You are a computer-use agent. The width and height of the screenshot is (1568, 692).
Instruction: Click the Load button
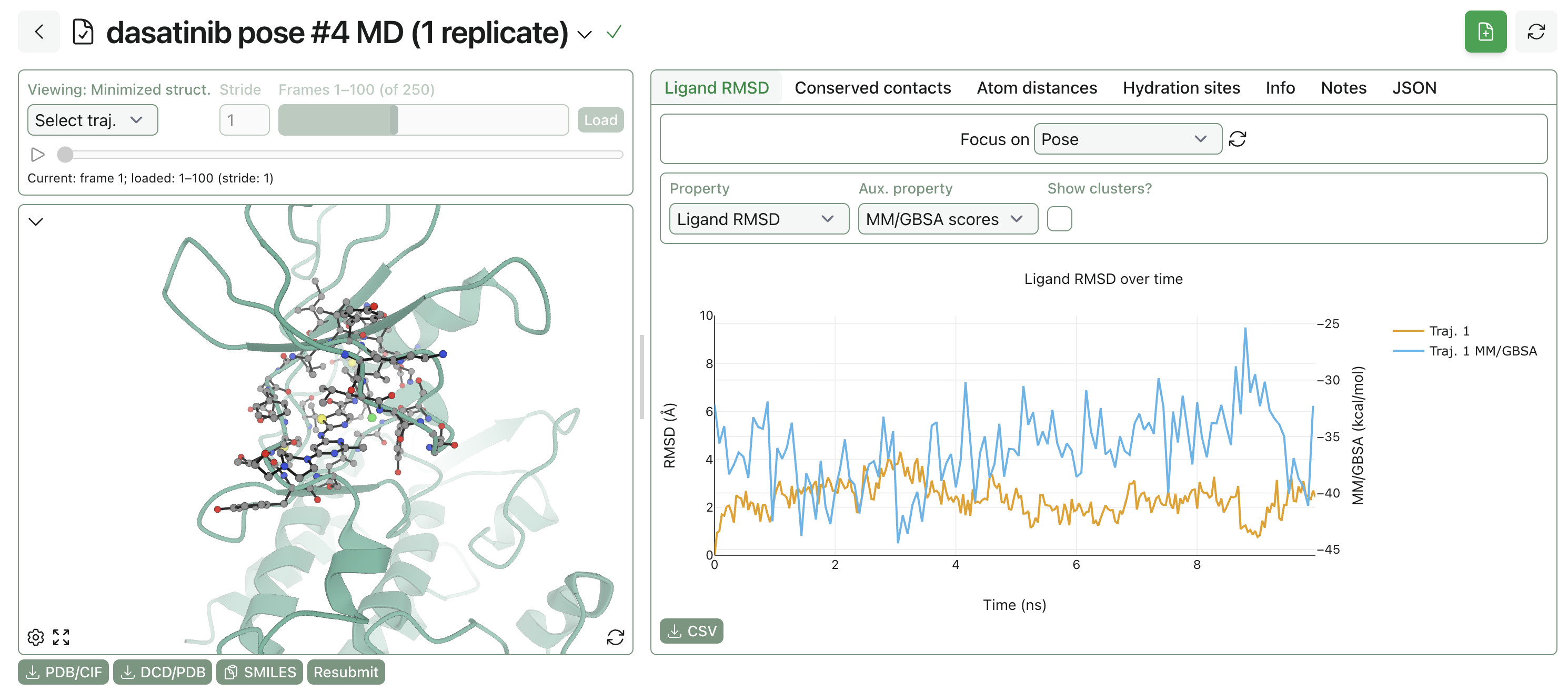(x=600, y=120)
